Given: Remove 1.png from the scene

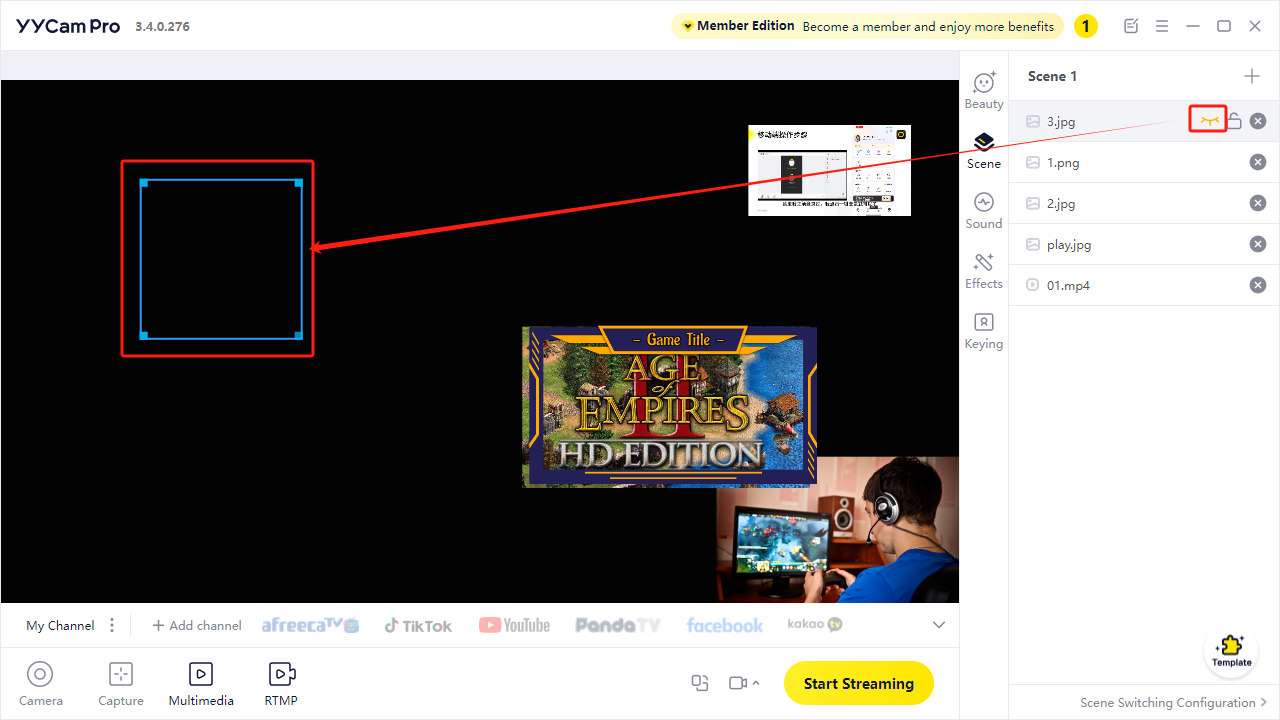Looking at the screenshot, I should tap(1258, 162).
